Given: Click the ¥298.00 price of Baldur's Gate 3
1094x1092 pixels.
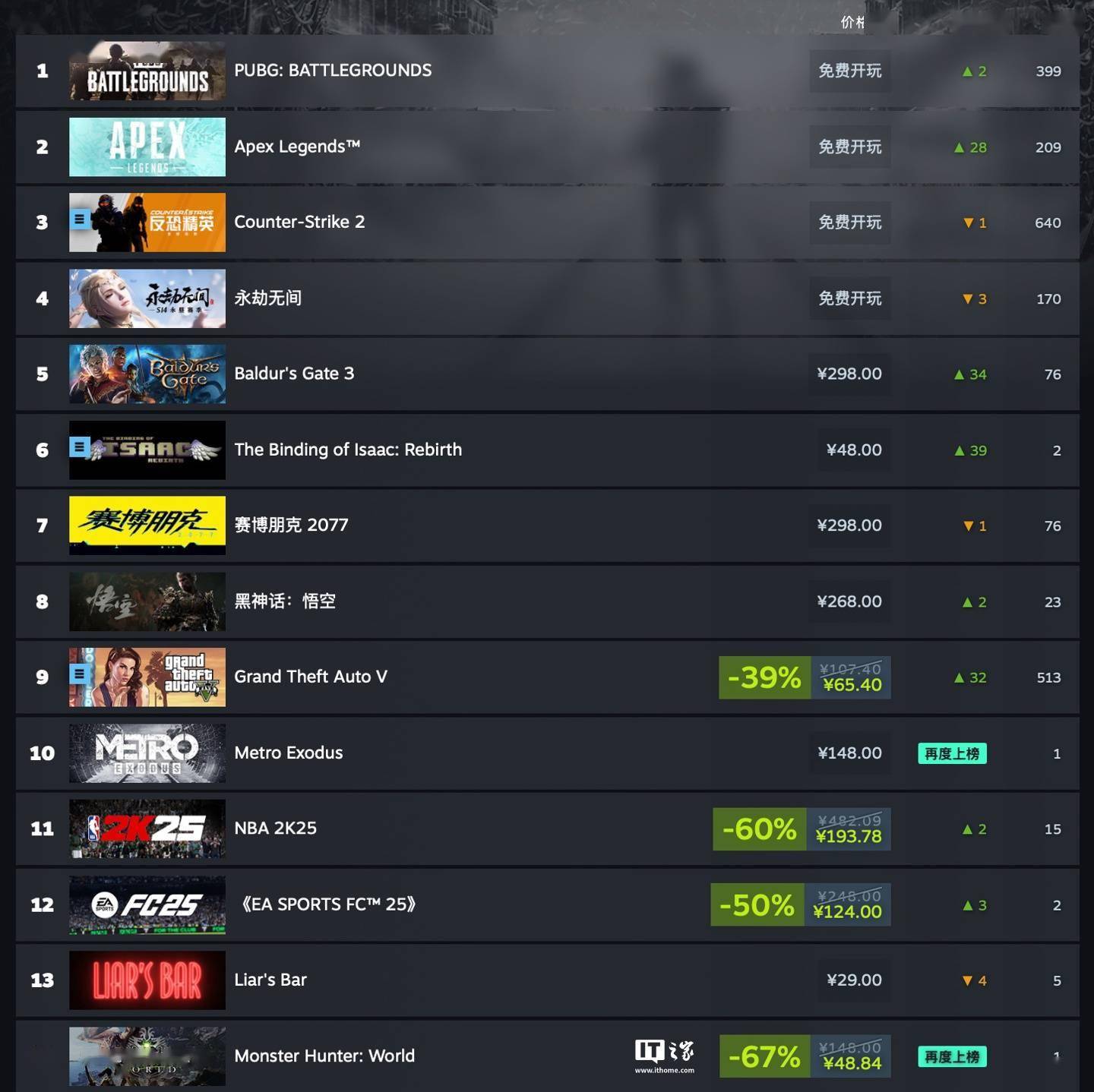Looking at the screenshot, I should [849, 374].
